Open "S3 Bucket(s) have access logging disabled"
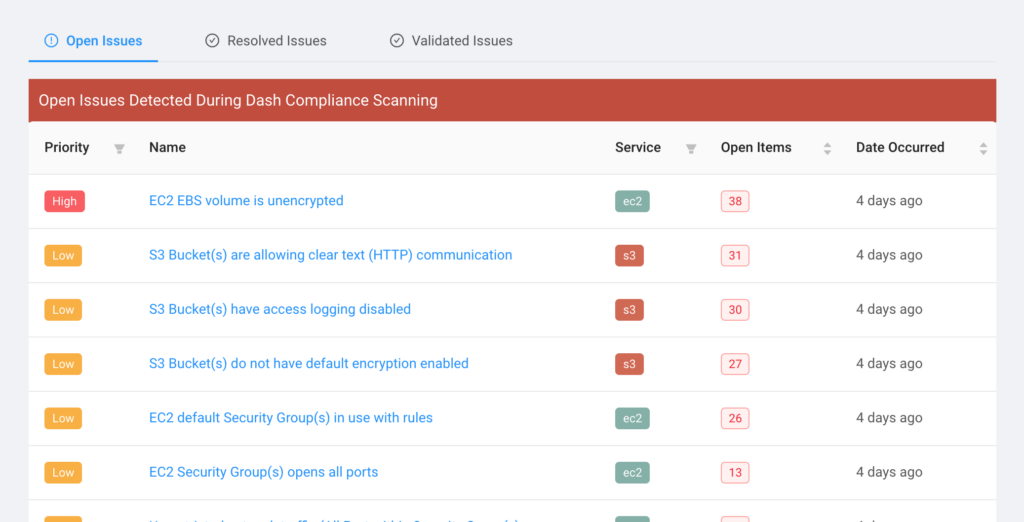The width and height of the screenshot is (1024, 522). [x=280, y=309]
